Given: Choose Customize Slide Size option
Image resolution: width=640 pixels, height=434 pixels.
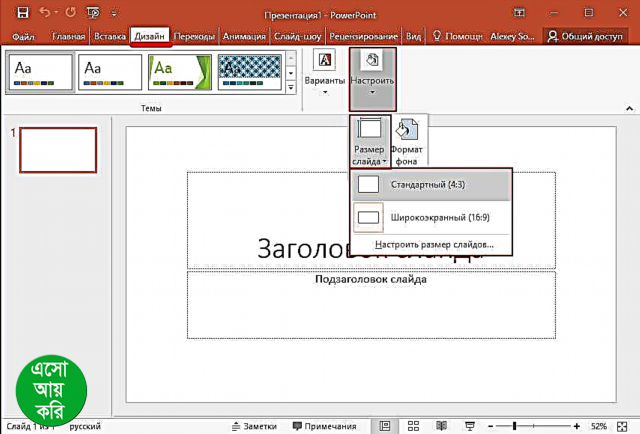Looking at the screenshot, I should 434,245.
